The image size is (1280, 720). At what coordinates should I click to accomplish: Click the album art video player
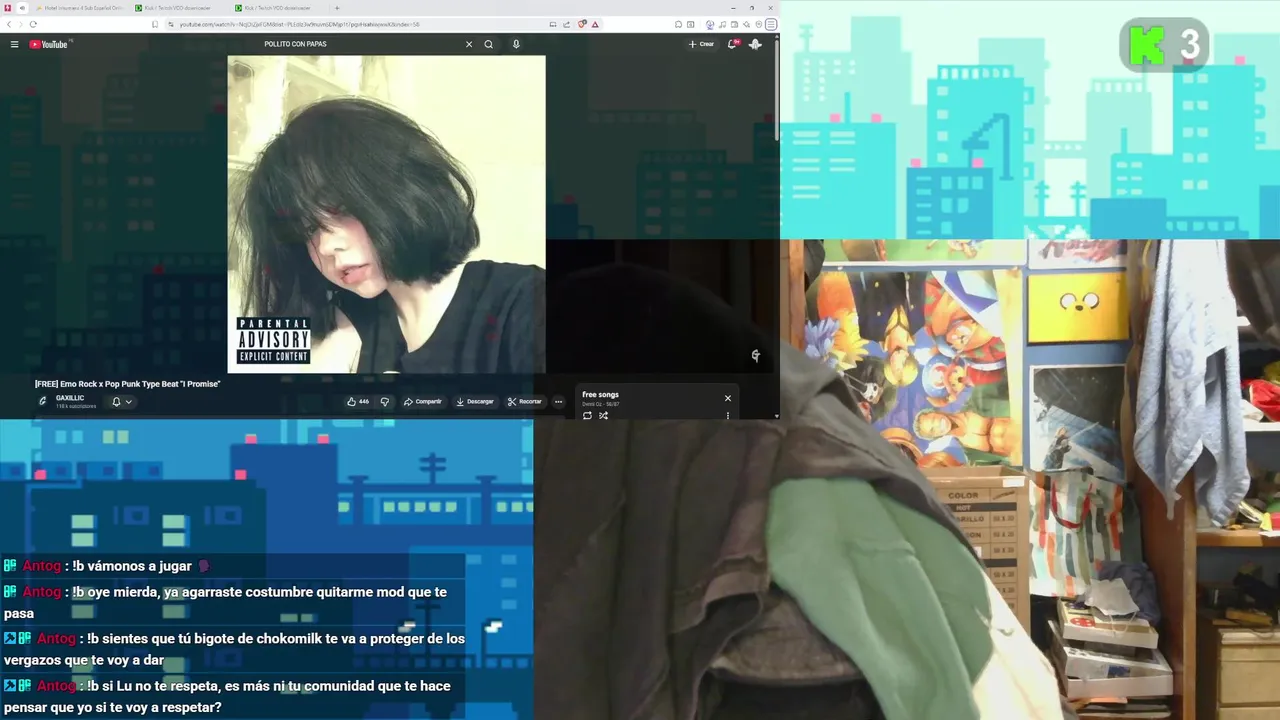click(386, 214)
